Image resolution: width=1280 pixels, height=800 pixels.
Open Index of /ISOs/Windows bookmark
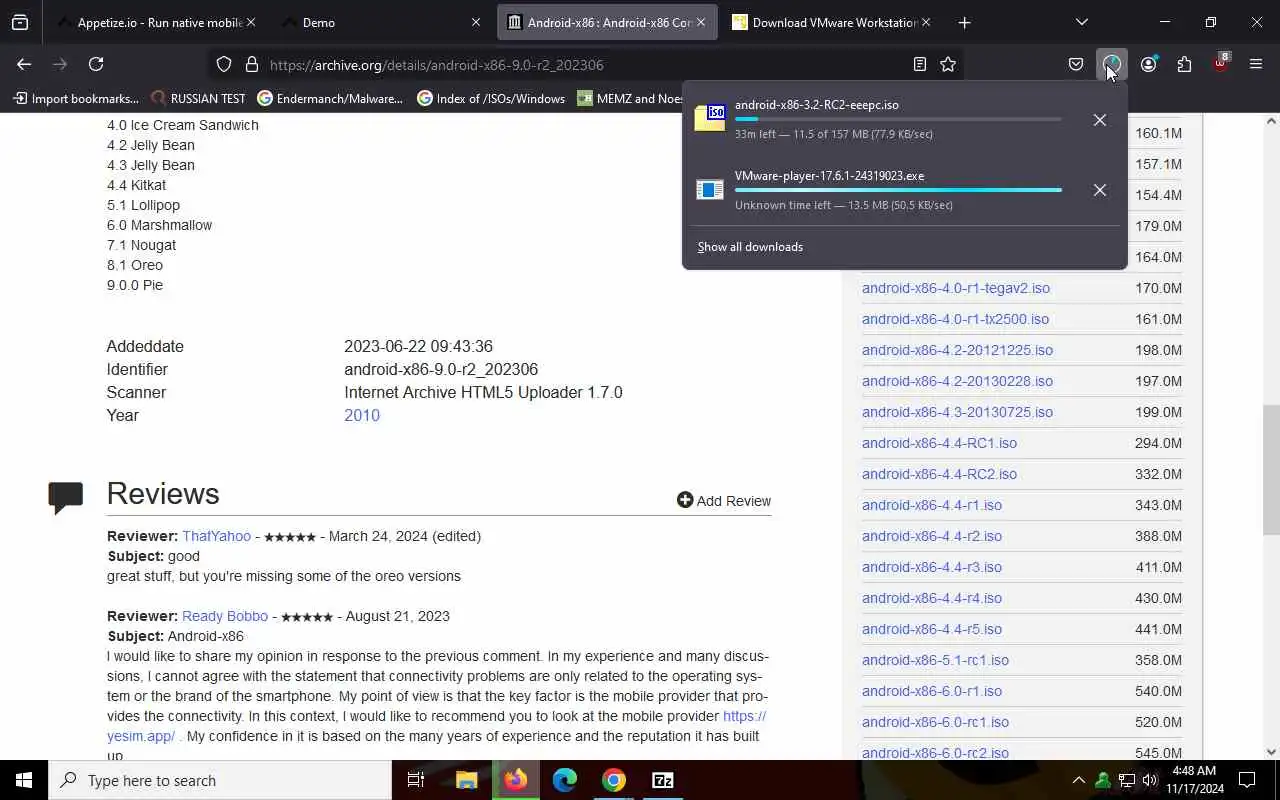point(491,98)
